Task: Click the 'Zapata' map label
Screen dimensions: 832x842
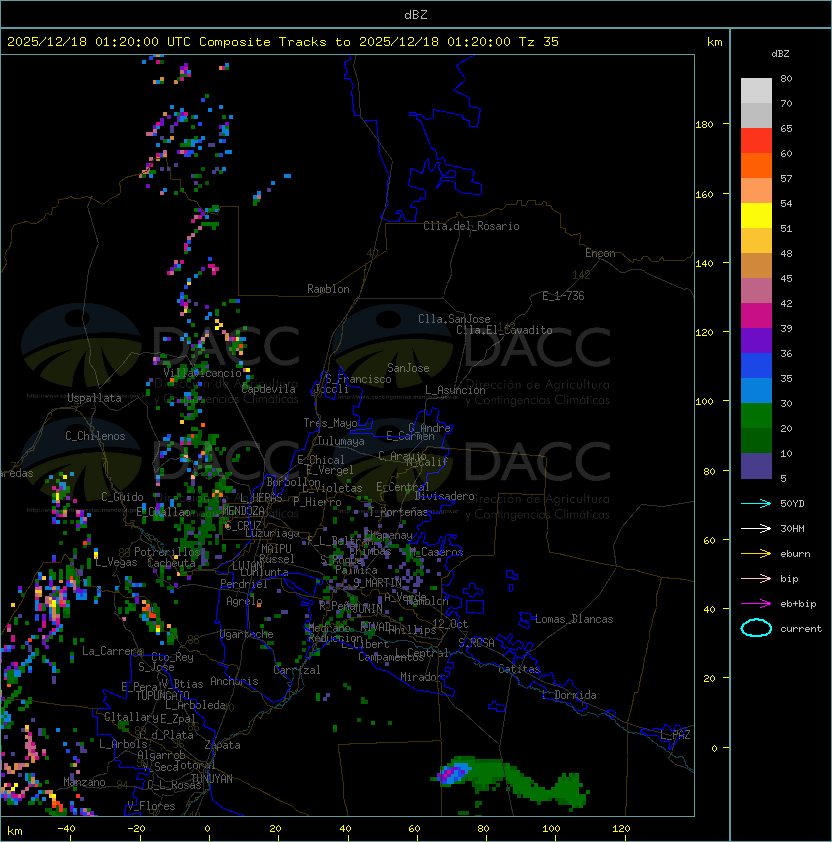Action: coord(222,745)
